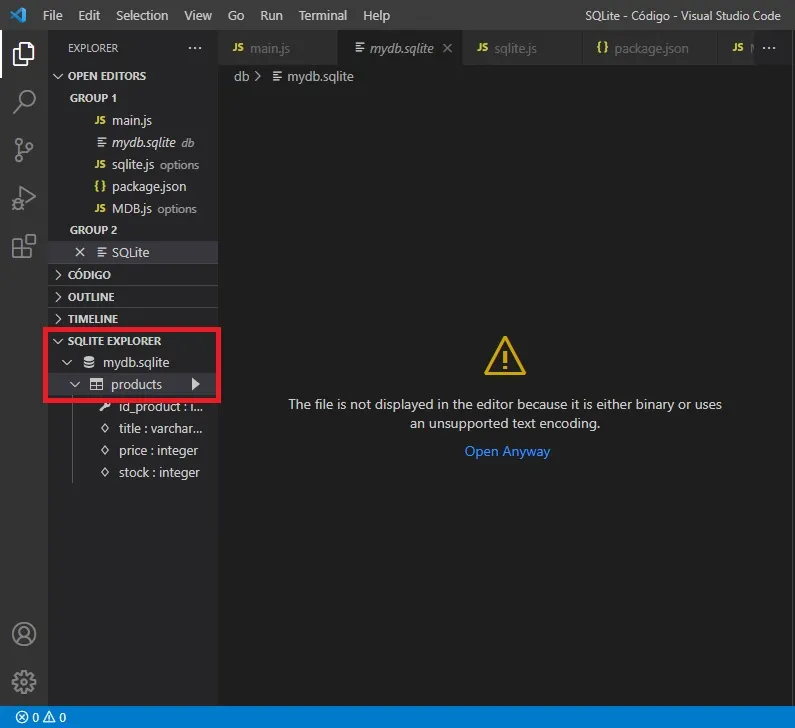Close the SQLite editor in Group 2
This screenshot has width=795, height=728.
click(x=80, y=252)
